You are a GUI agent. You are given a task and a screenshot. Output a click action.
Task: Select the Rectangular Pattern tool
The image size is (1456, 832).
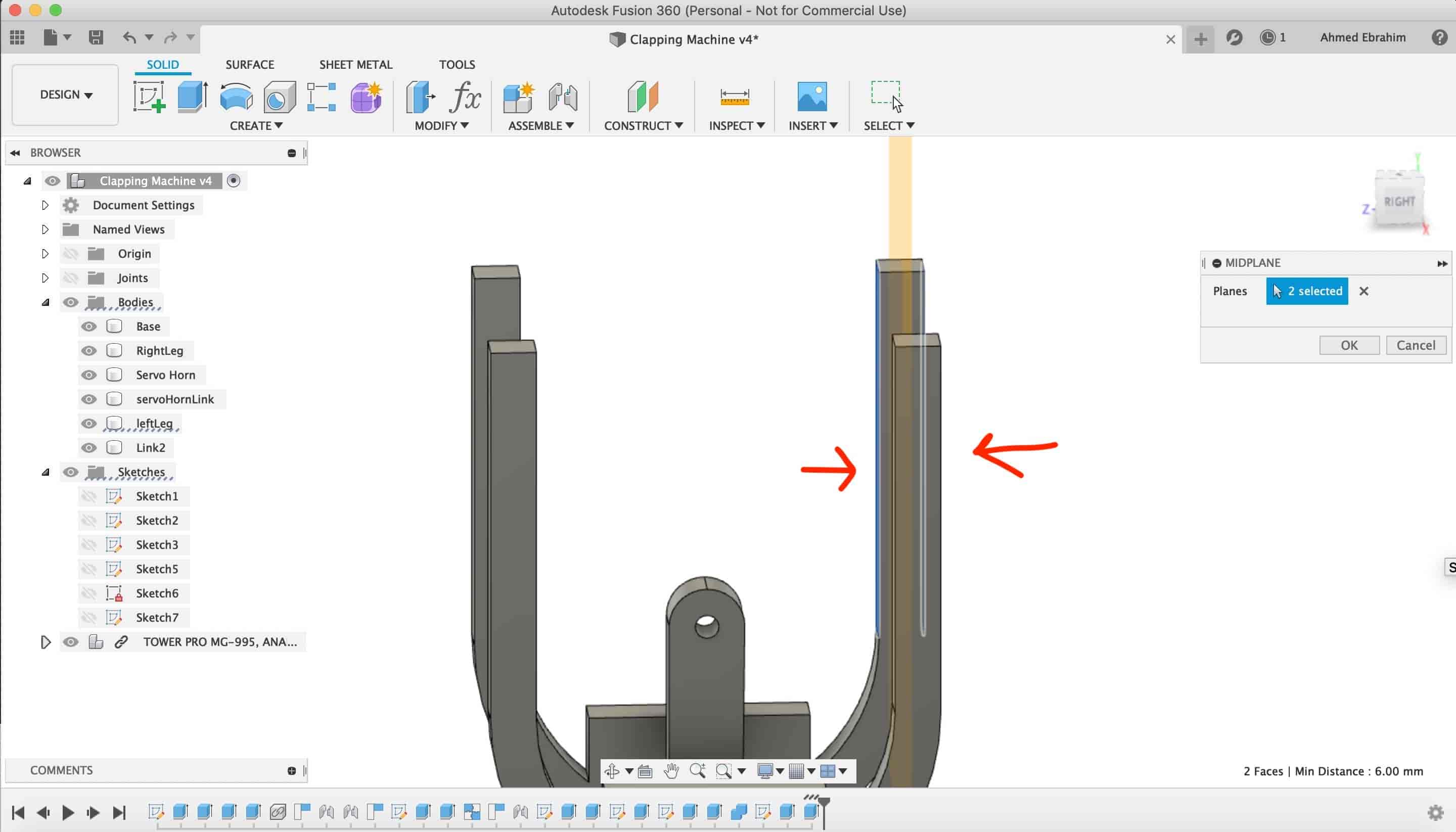(x=321, y=97)
